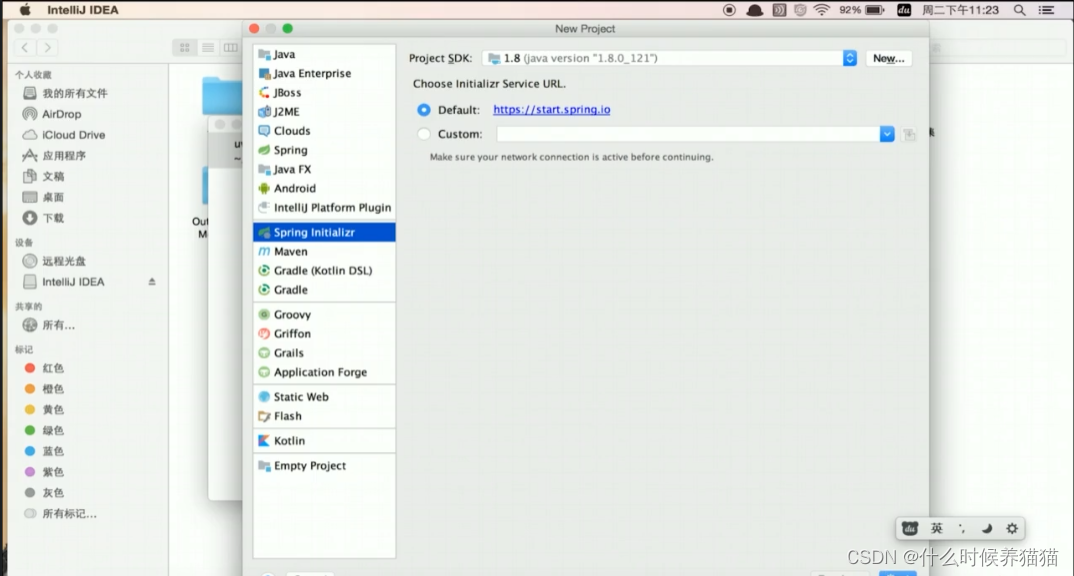The image size is (1074, 576).
Task: Open the start.spring.io link
Action: [551, 110]
